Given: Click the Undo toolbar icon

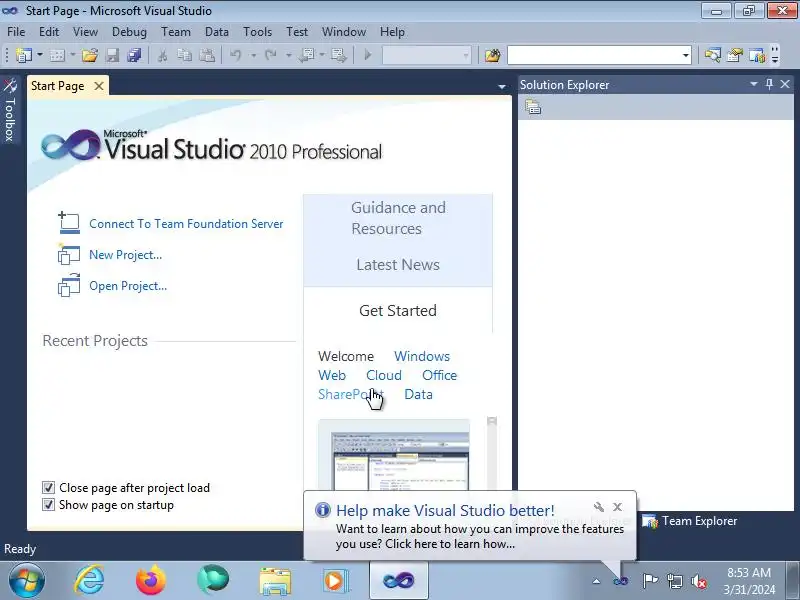Looking at the screenshot, I should (x=235, y=55).
